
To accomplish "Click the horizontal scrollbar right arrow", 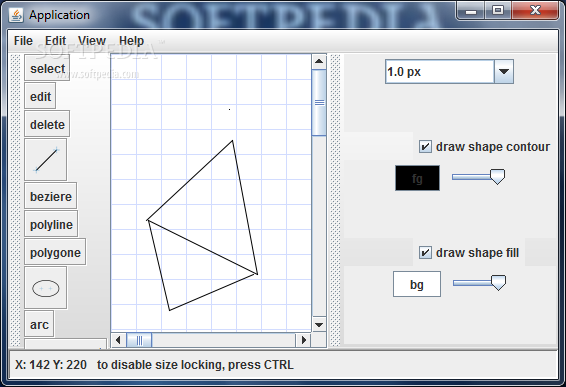I will (304, 340).
